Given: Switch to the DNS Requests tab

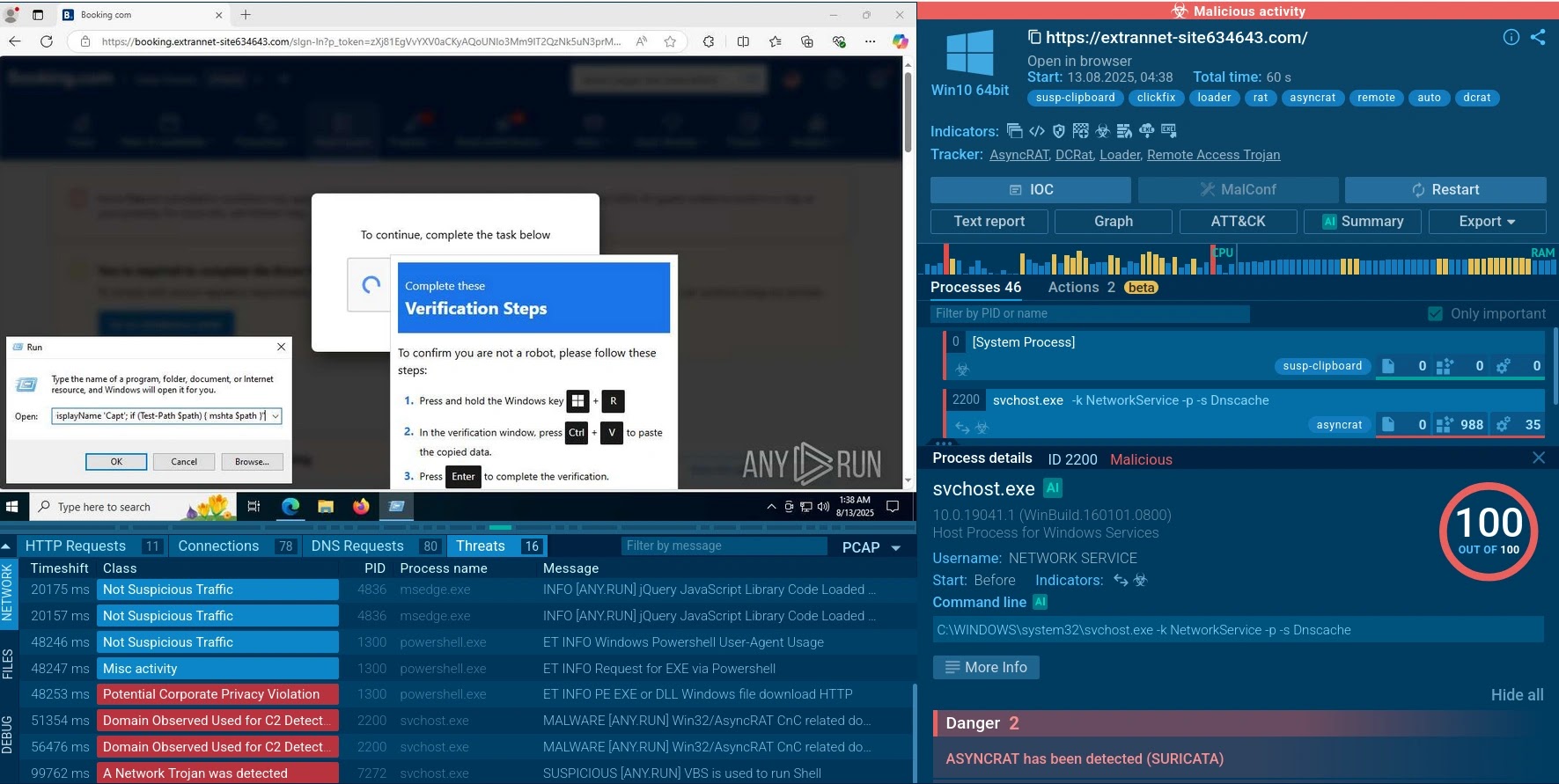Looking at the screenshot, I should pyautogui.click(x=357, y=546).
